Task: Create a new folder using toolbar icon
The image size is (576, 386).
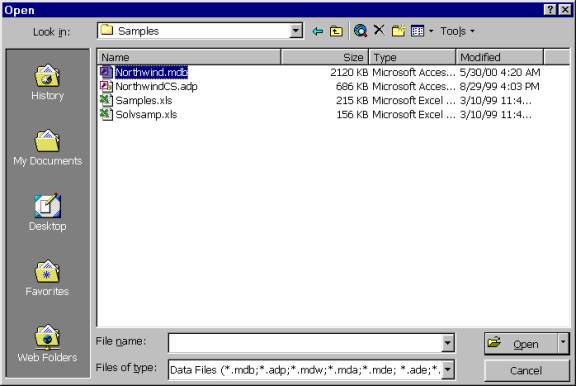Action: (x=398, y=31)
